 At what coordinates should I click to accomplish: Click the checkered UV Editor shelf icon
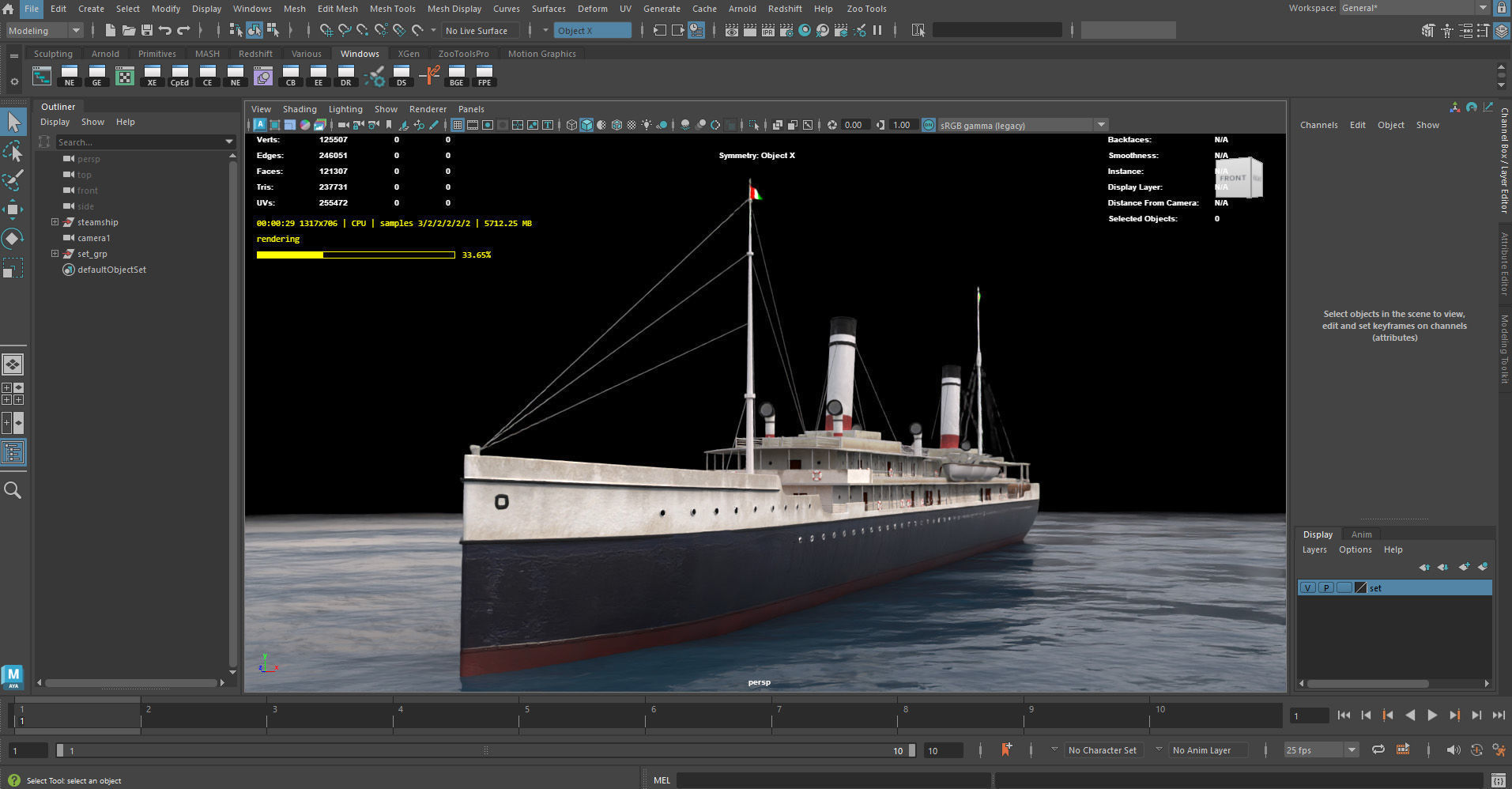[x=124, y=76]
